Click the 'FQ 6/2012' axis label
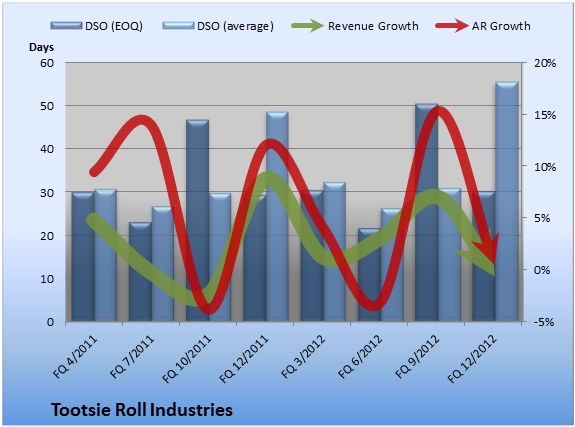 [x=360, y=357]
